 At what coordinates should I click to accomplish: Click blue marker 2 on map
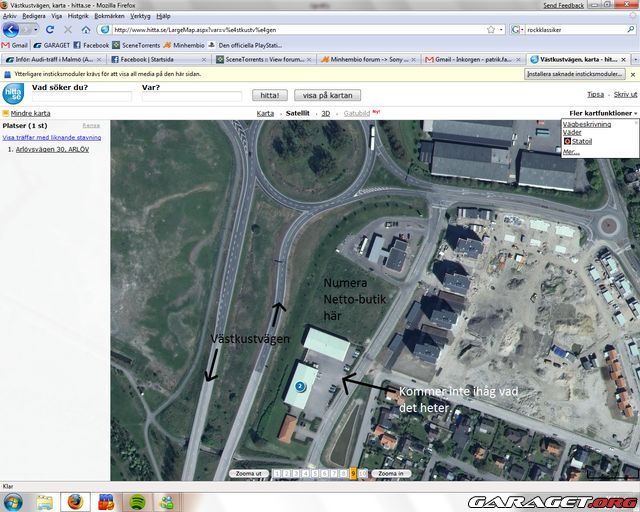point(300,385)
